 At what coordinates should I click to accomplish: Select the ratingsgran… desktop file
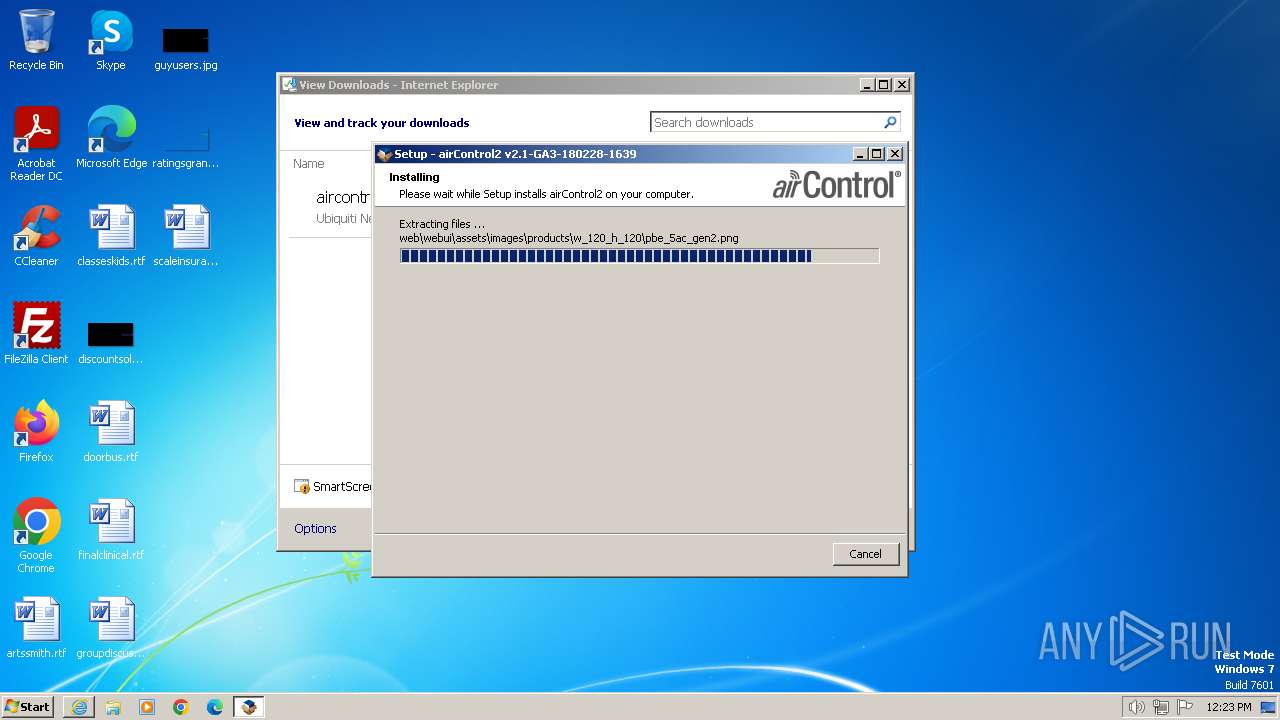186,147
